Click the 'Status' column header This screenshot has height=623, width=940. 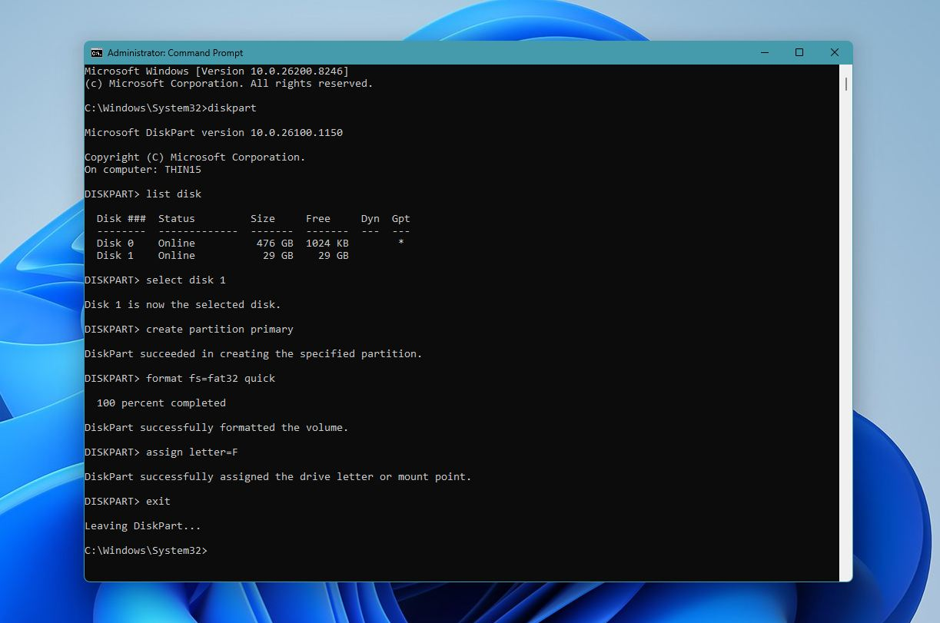point(176,219)
